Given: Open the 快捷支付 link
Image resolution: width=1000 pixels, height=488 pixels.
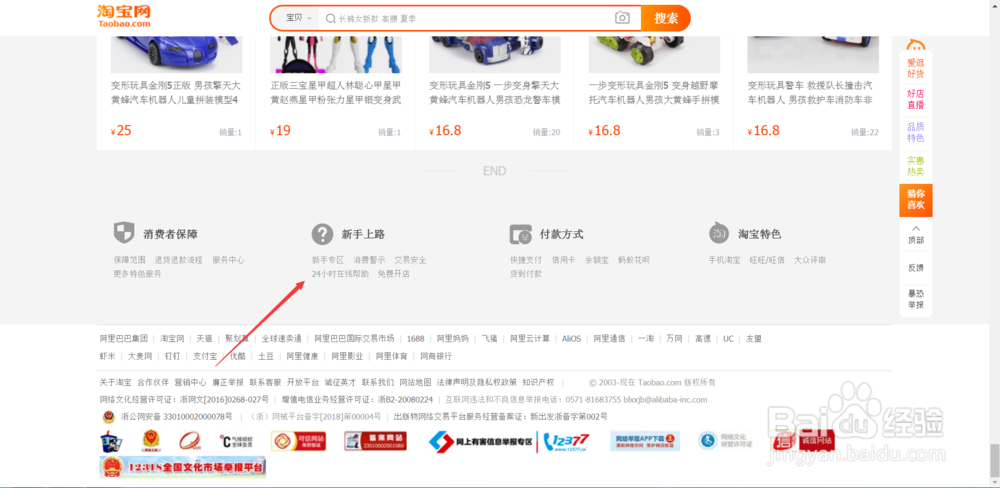Looking at the screenshot, I should pyautogui.click(x=526, y=260).
